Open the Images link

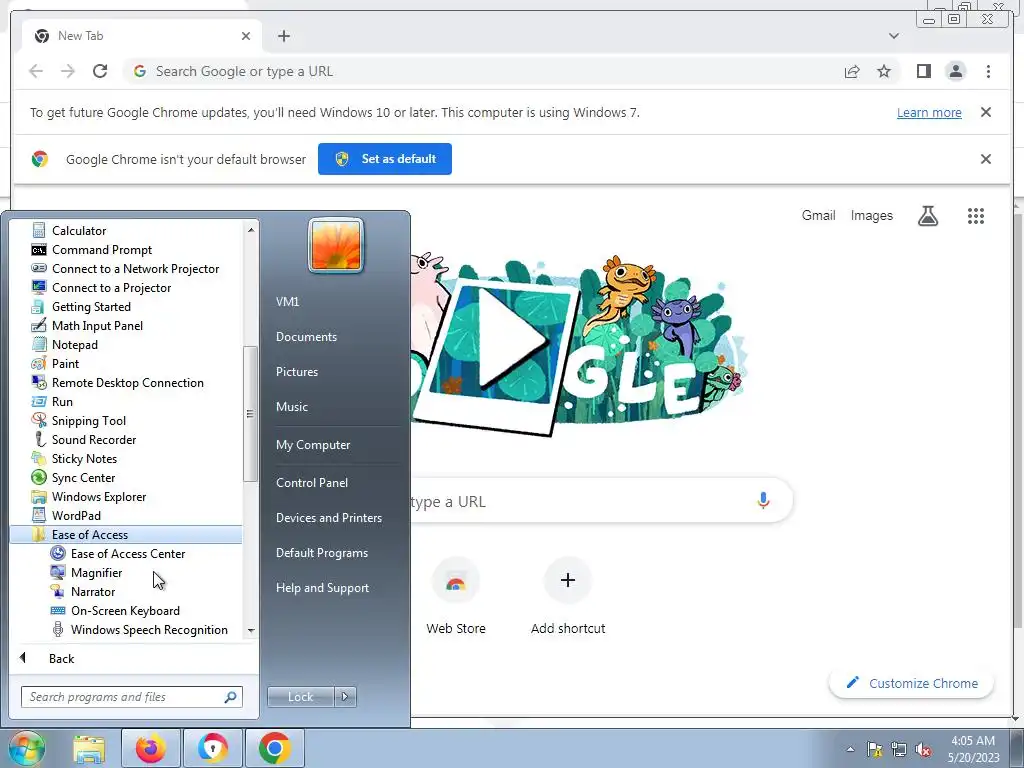coord(871,216)
